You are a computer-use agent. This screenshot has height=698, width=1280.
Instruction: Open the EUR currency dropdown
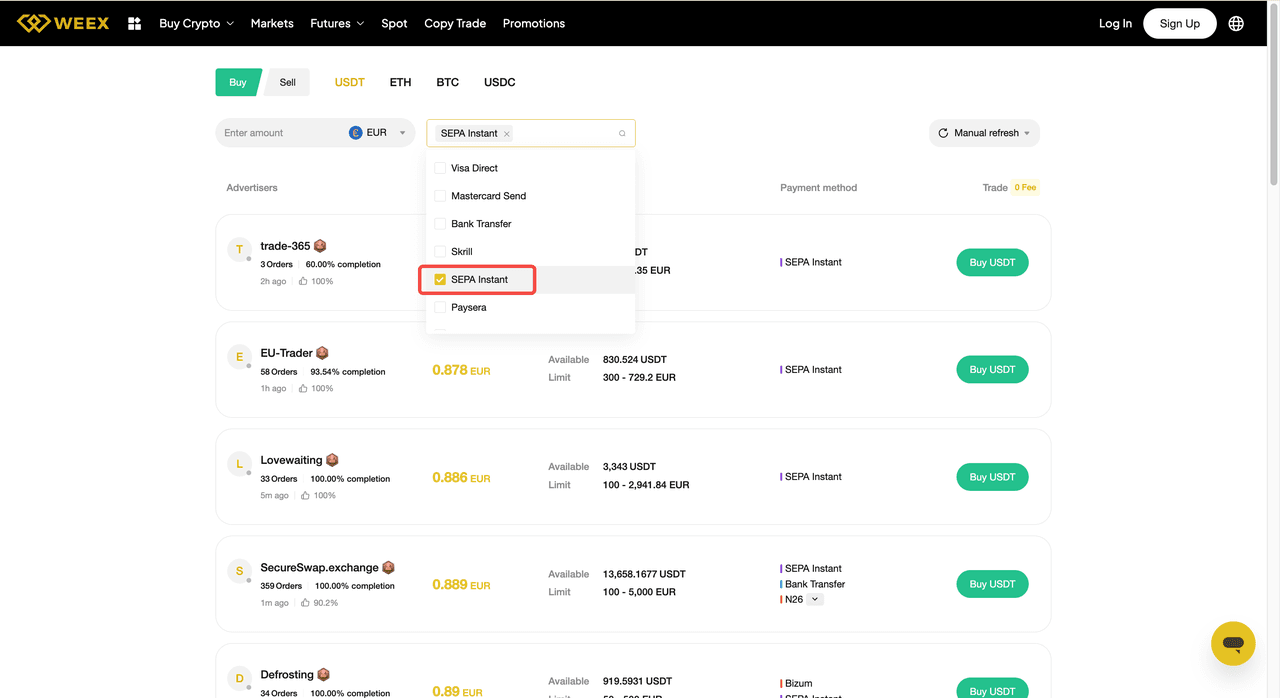point(380,133)
